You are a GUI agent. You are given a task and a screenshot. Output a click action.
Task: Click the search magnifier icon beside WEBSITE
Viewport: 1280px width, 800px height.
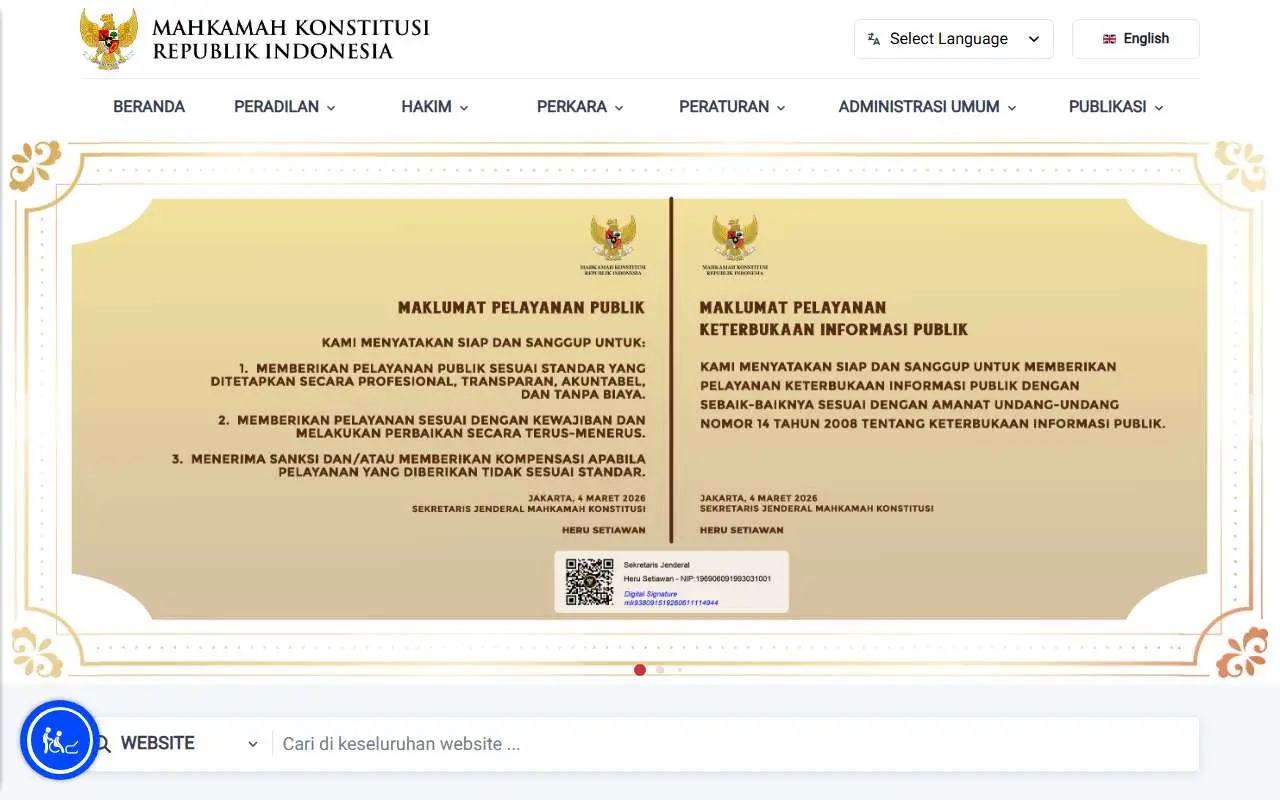(x=102, y=744)
